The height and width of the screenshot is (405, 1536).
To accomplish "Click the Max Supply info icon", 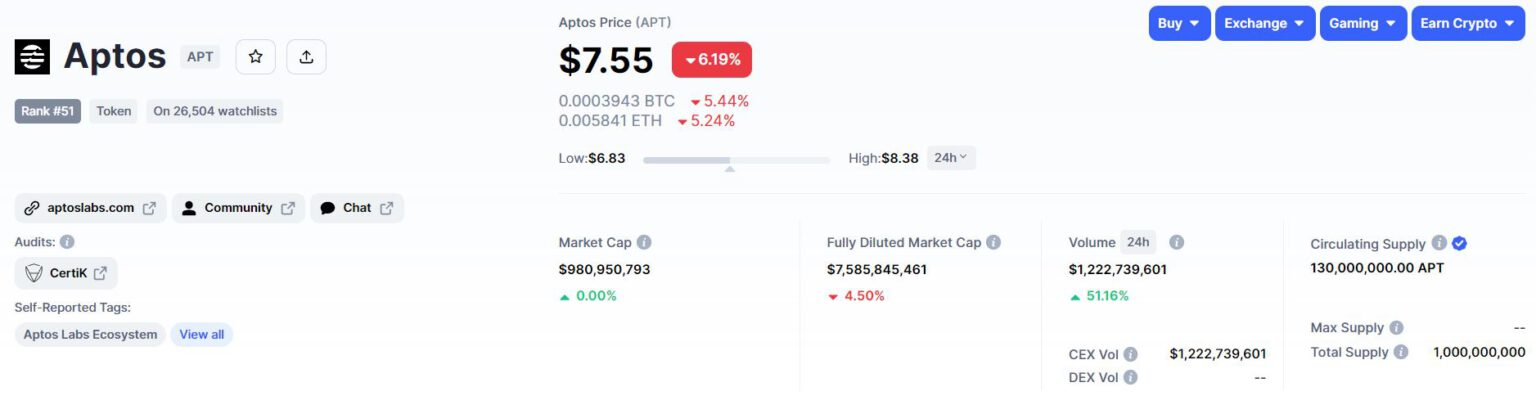I will click(x=1396, y=327).
